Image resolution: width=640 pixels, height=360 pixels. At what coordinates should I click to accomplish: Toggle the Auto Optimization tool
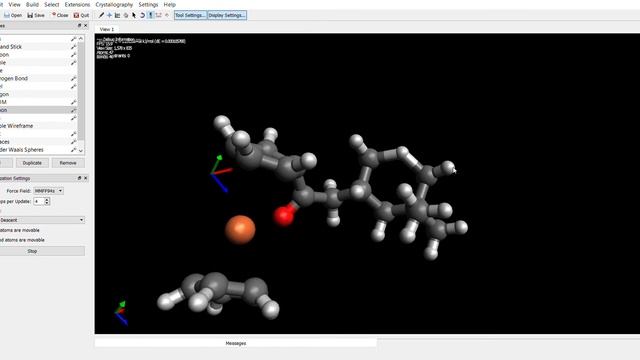click(150, 15)
